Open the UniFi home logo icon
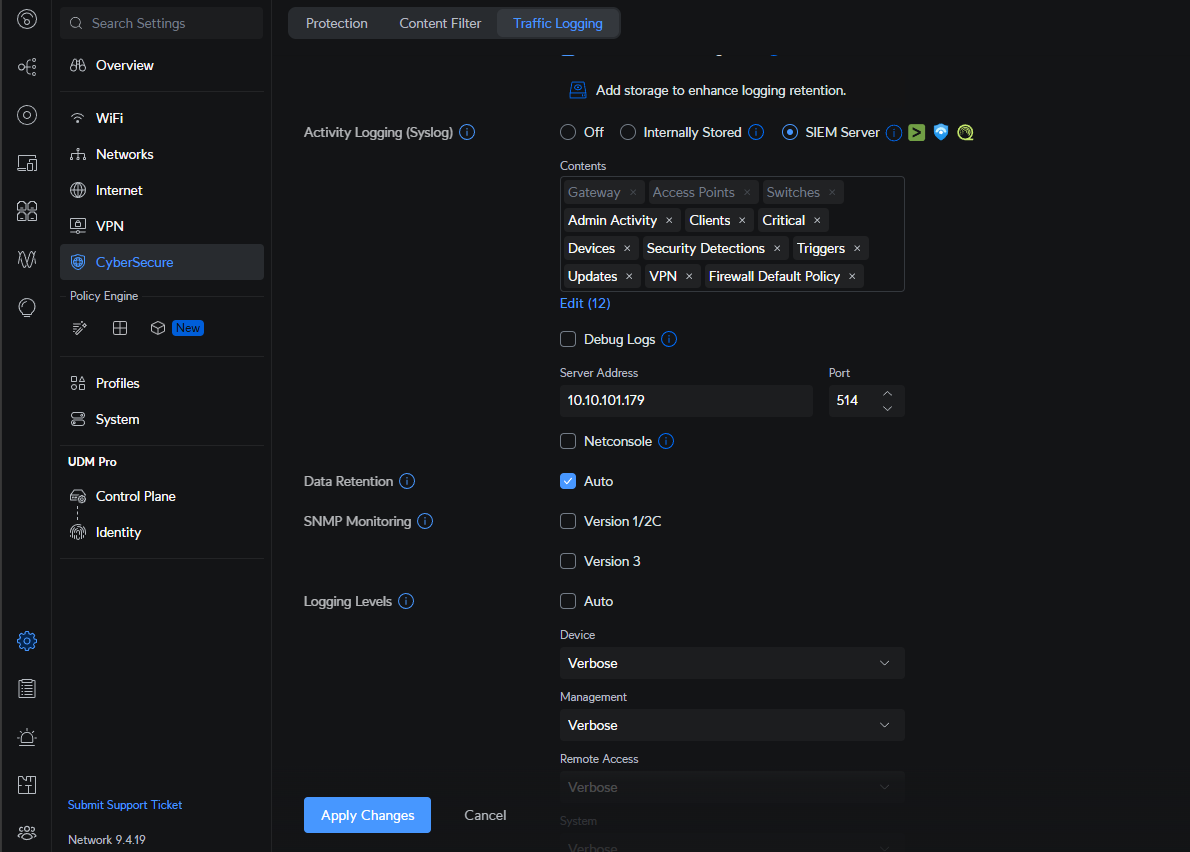The image size is (1190, 852). coord(27,19)
